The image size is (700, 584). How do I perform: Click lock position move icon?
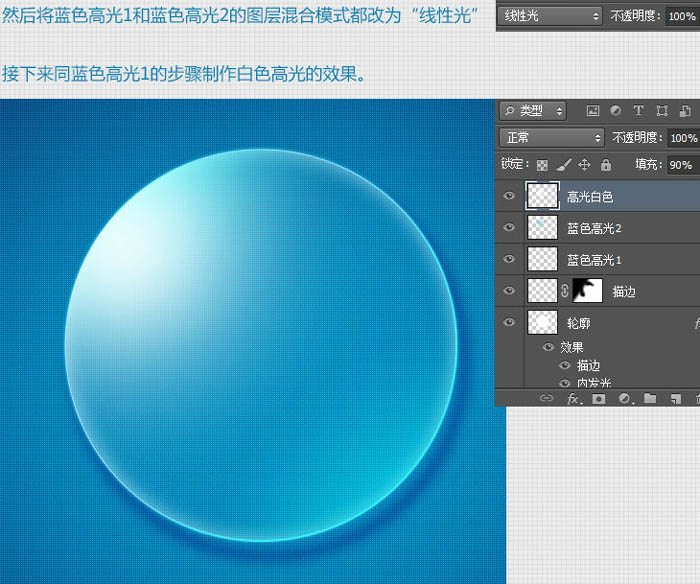(x=584, y=165)
